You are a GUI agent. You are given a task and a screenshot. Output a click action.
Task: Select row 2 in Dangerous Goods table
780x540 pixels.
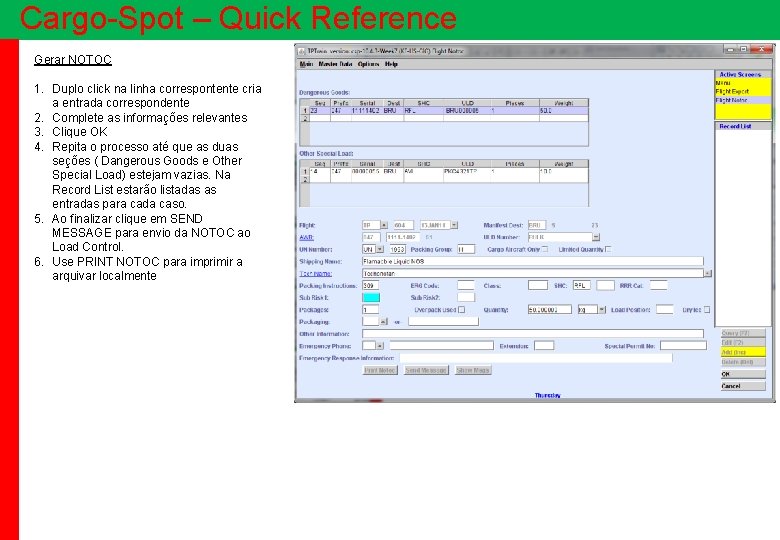(444, 118)
